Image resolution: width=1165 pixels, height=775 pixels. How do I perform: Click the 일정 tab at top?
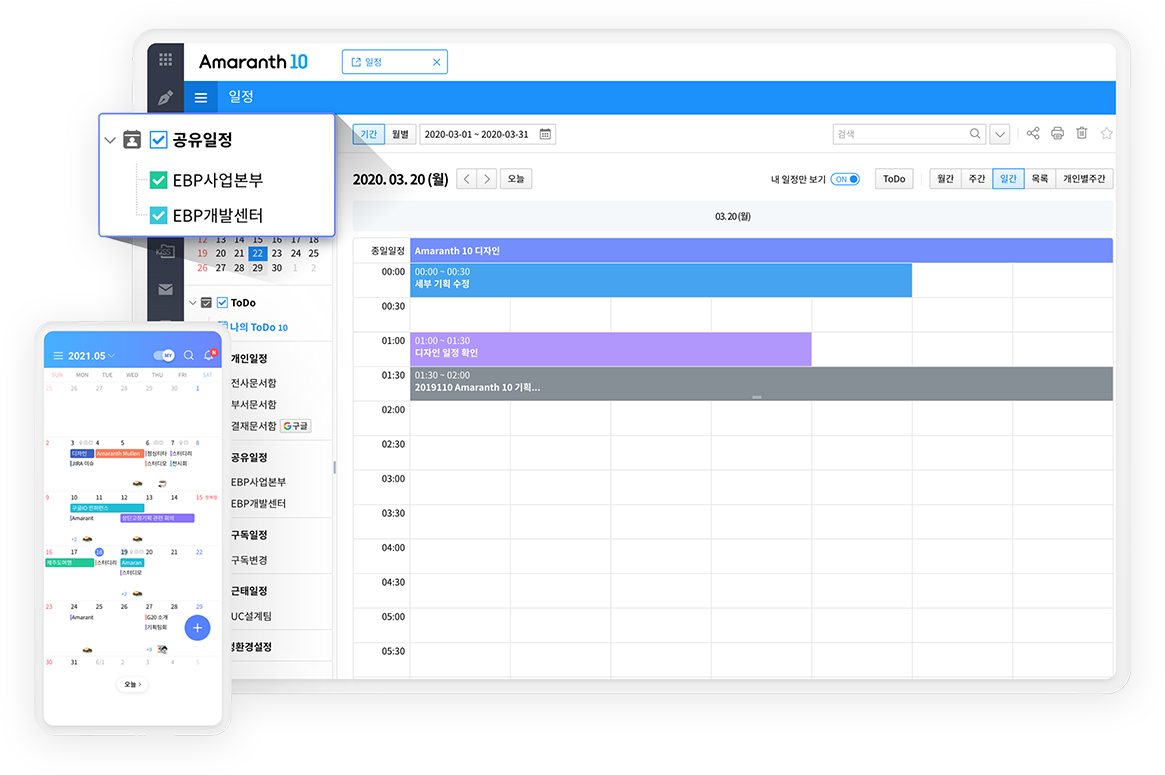[395, 62]
